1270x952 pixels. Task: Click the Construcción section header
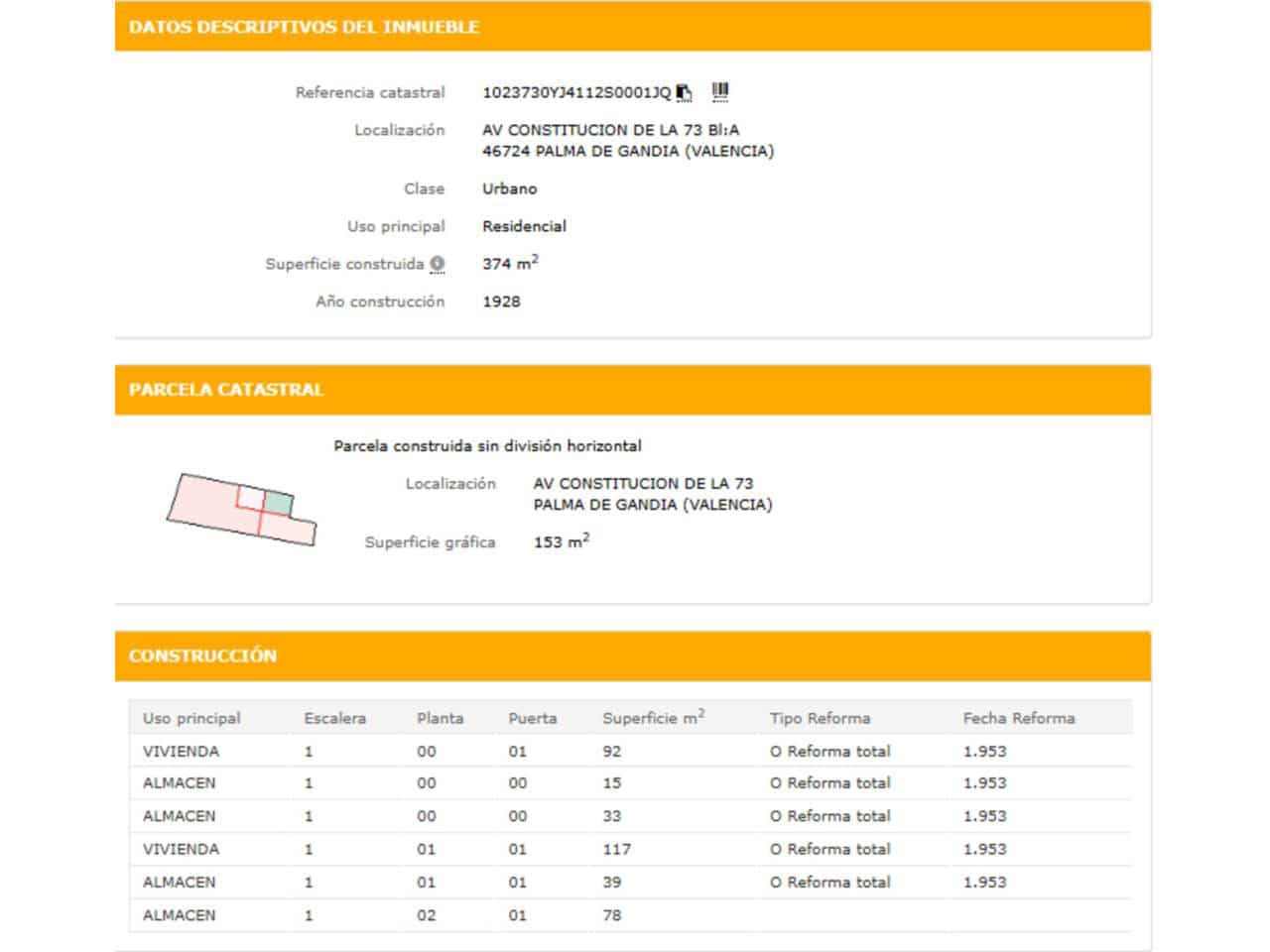pyautogui.click(x=202, y=655)
